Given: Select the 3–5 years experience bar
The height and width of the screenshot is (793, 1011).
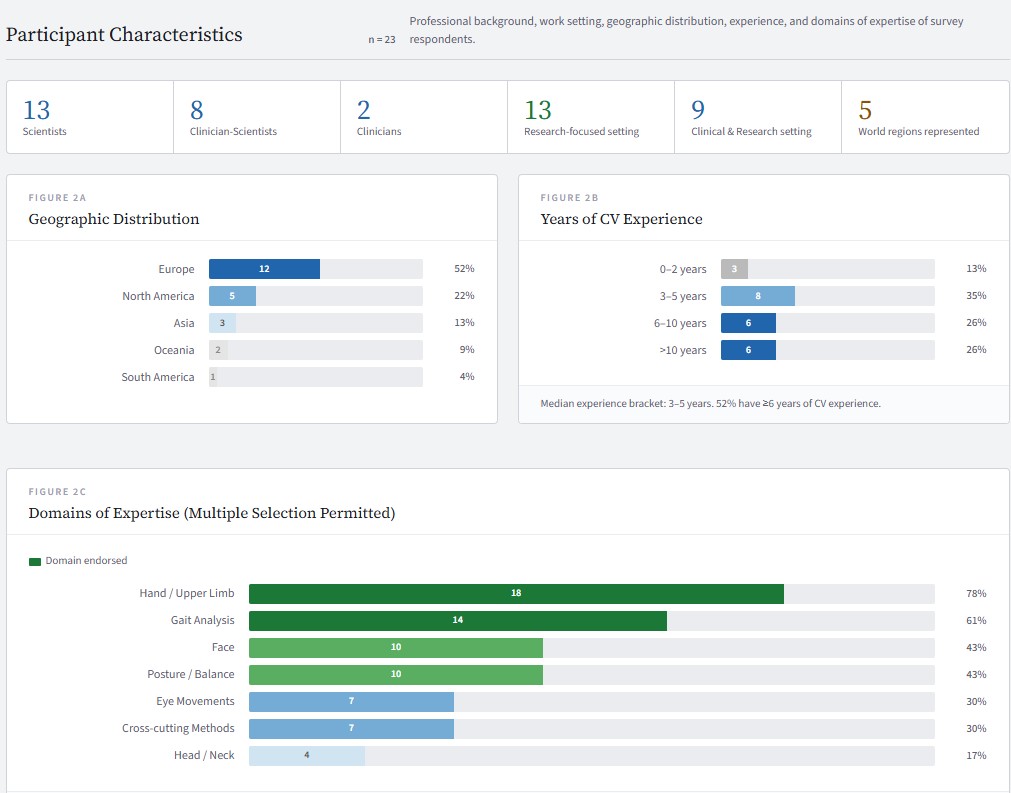Looking at the screenshot, I should (x=758, y=296).
